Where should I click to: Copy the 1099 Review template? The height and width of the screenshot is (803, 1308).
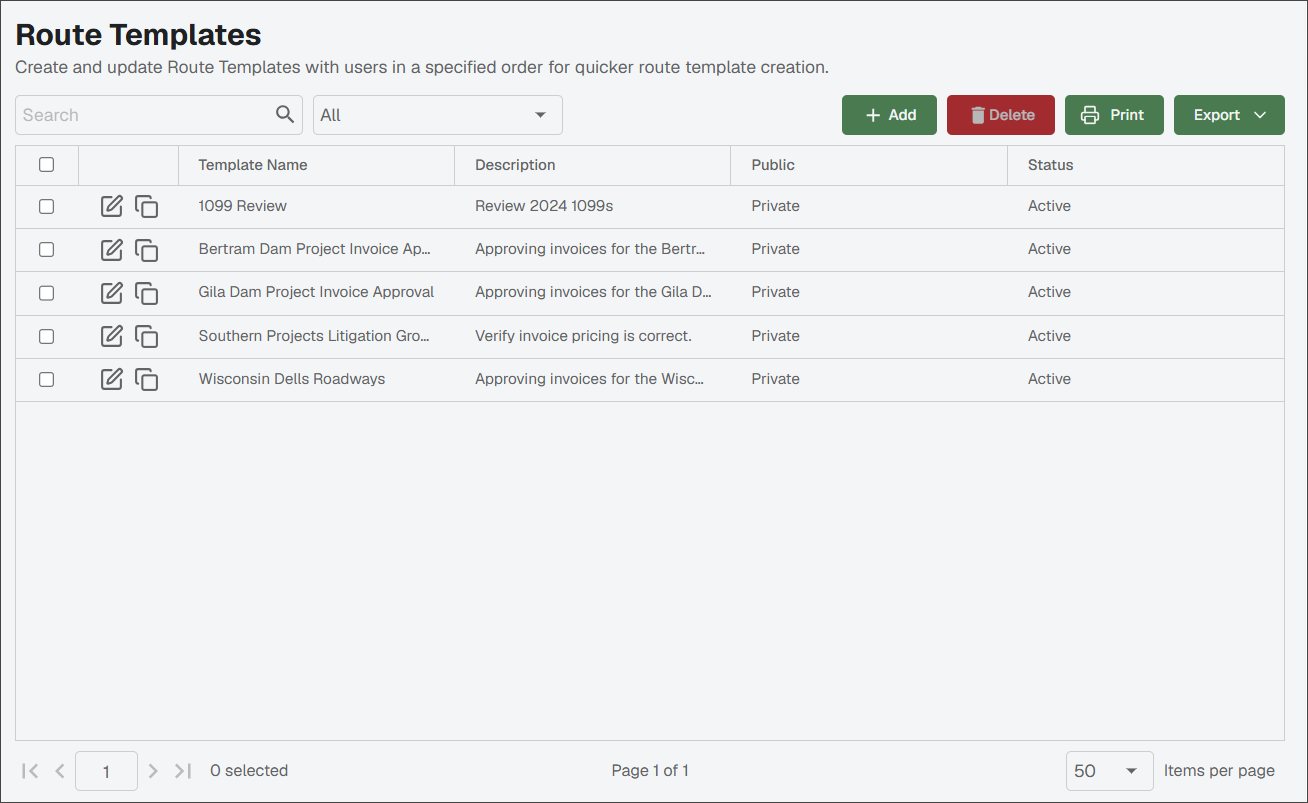[147, 206]
